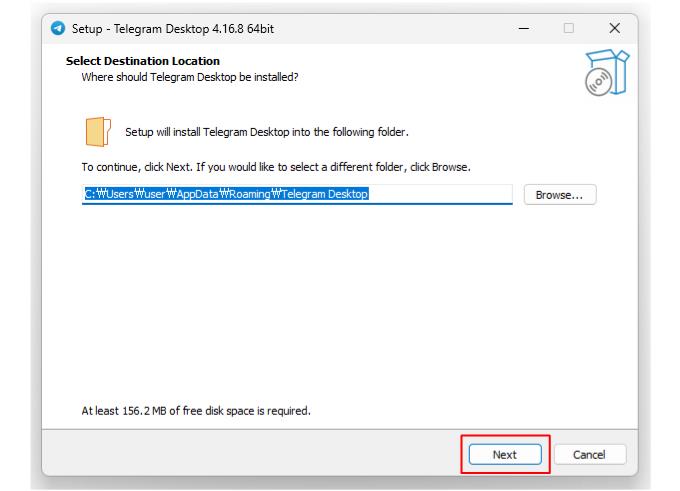Click the Telegram logo in title bar
The height and width of the screenshot is (491, 680).
point(58,28)
